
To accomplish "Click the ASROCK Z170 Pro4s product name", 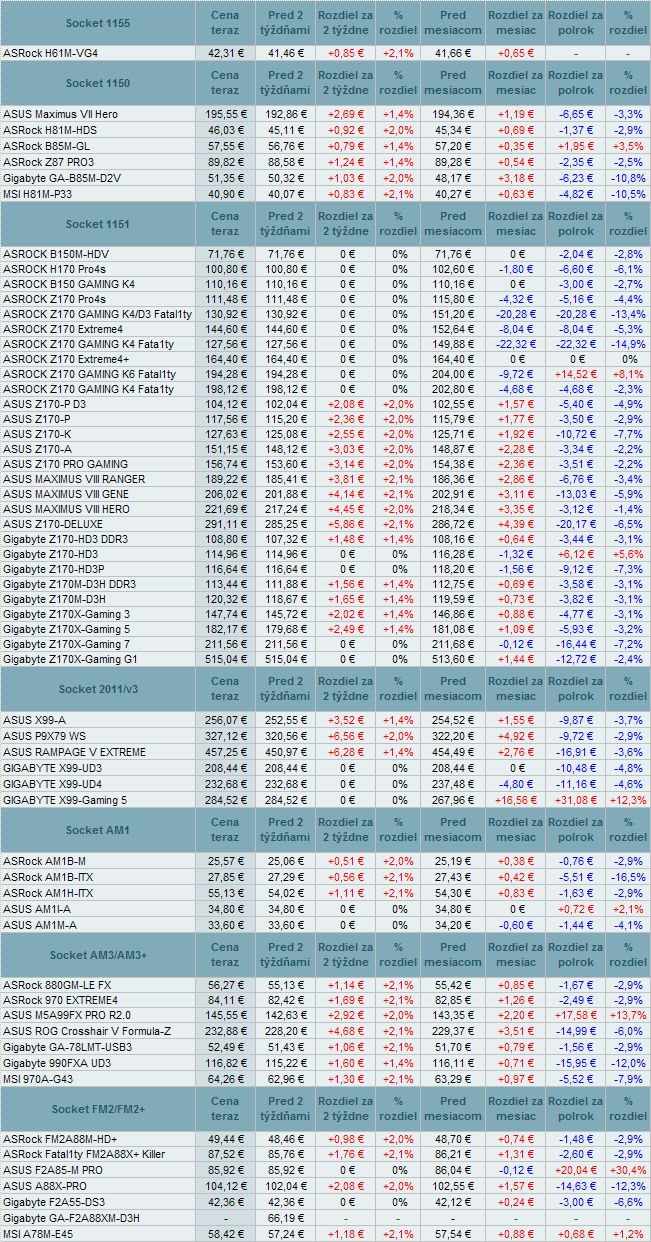I will pos(54,299).
